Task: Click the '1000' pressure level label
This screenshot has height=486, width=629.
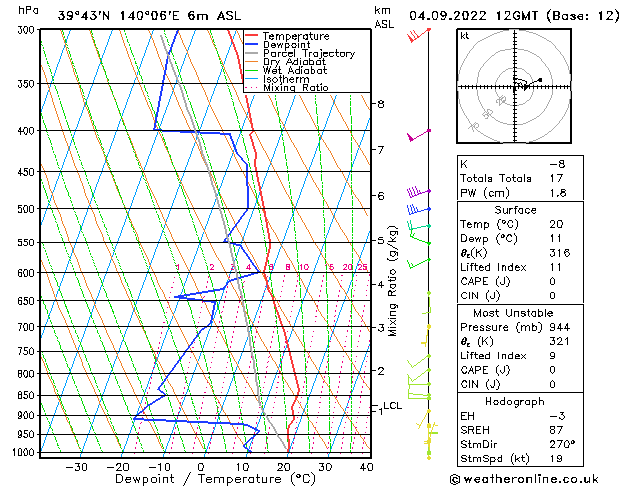Action: pyautogui.click(x=25, y=453)
